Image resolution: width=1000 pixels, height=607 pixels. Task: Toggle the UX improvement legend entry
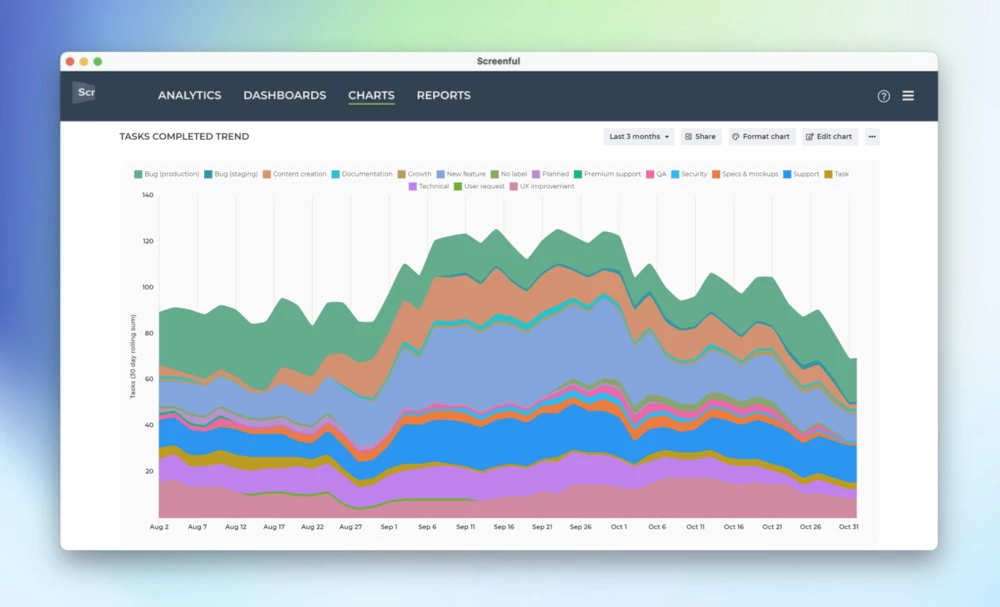point(542,186)
